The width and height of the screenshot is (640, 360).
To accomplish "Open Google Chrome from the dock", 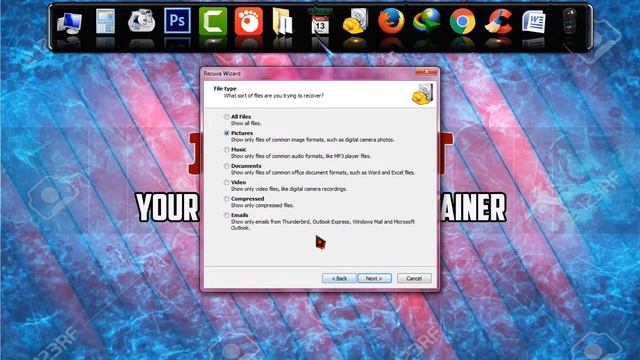I will point(462,21).
